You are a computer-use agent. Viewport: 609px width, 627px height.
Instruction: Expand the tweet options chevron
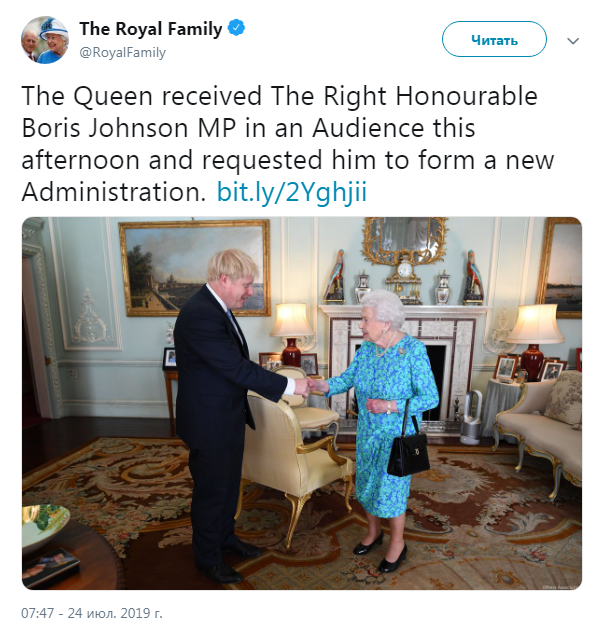point(573,41)
